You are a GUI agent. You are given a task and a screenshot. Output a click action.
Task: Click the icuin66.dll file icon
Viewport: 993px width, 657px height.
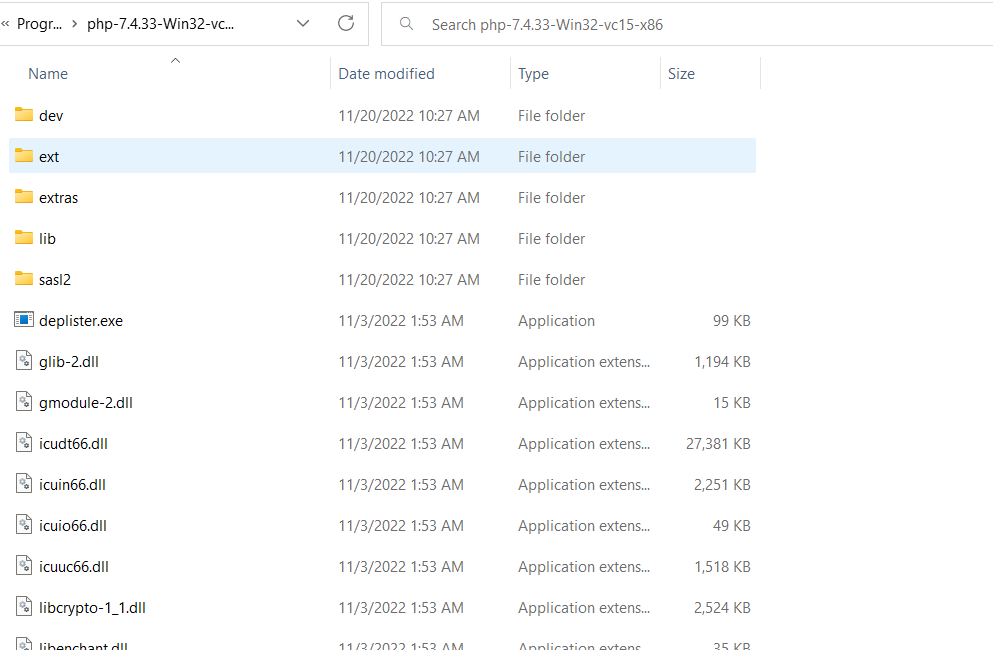coord(24,483)
